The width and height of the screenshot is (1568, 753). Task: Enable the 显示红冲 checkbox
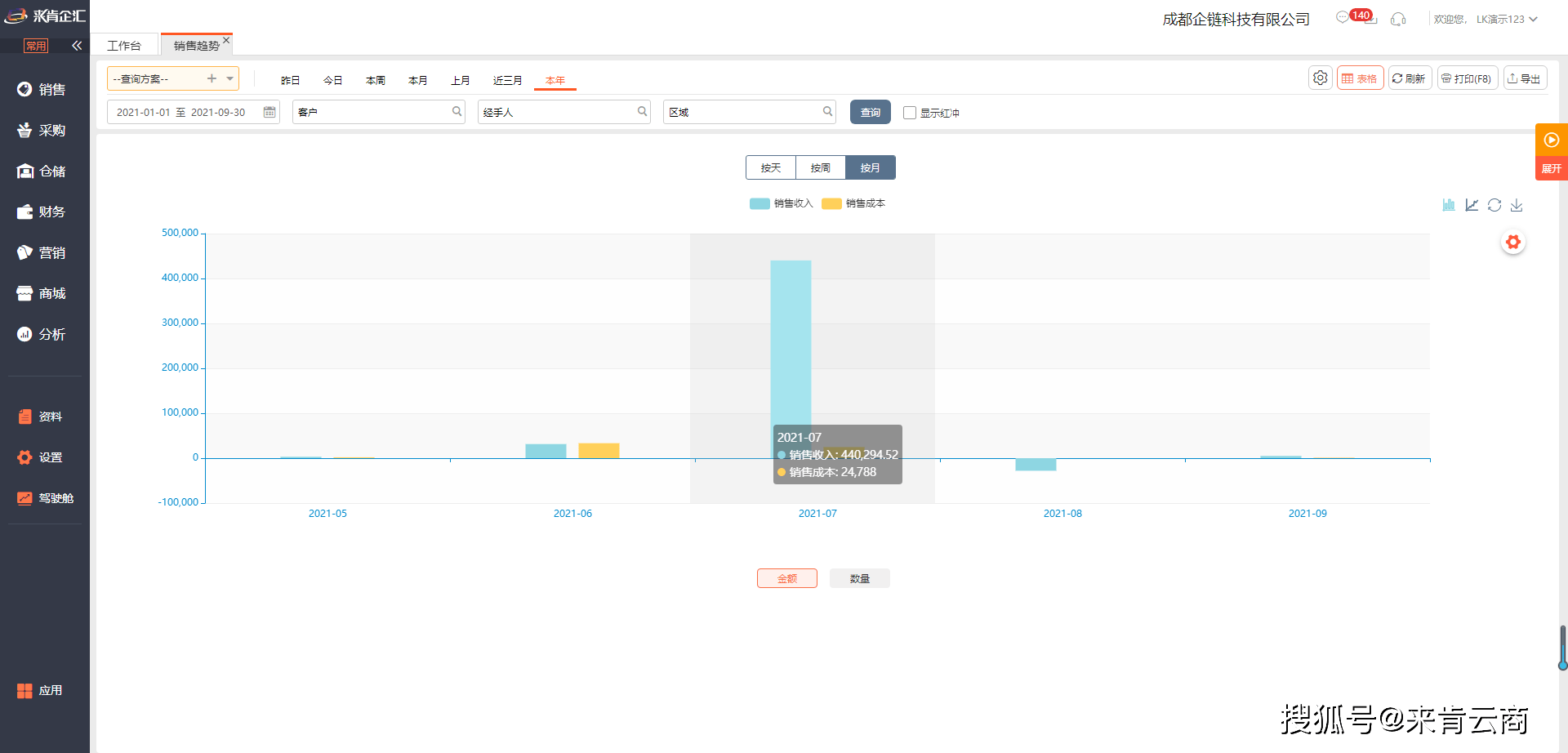click(910, 113)
